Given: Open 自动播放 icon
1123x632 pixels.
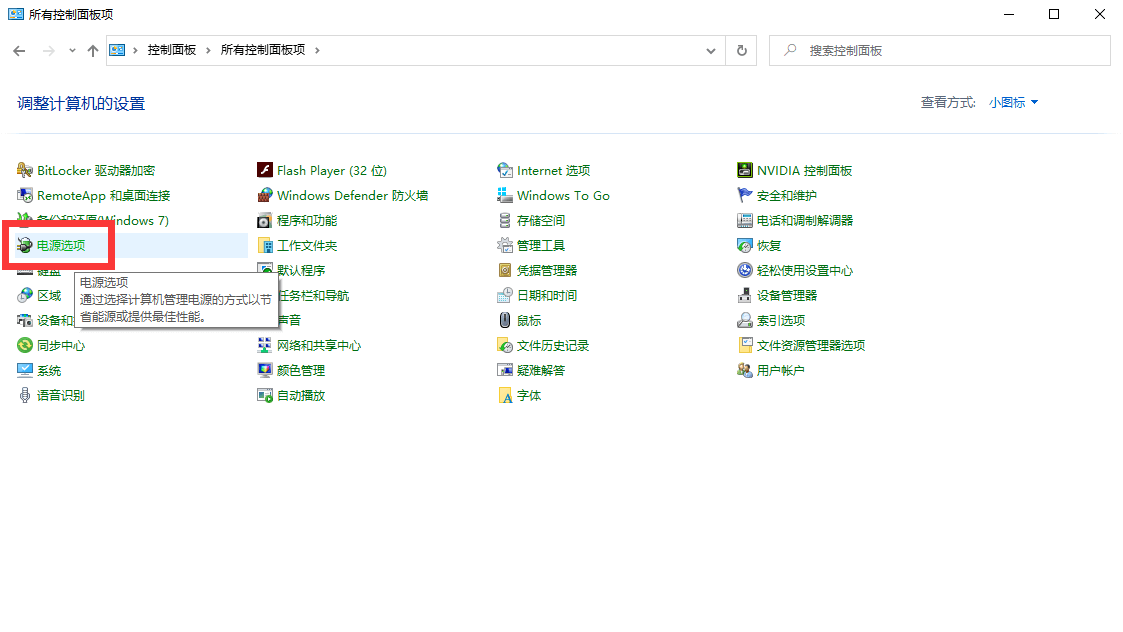Looking at the screenshot, I should (x=265, y=396).
